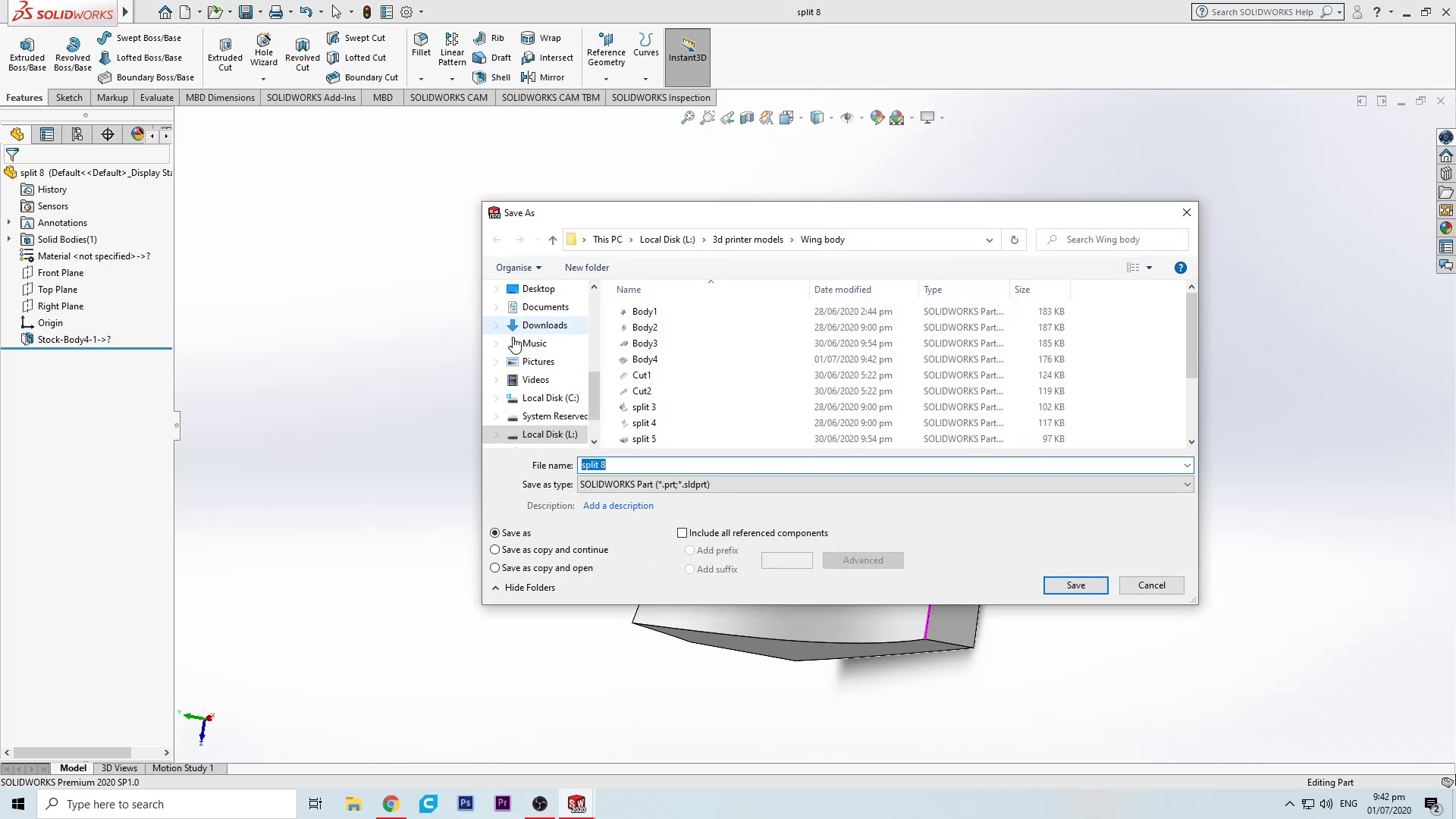The image size is (1456, 819).
Task: Switch to the Sketch tab
Action: click(69, 98)
